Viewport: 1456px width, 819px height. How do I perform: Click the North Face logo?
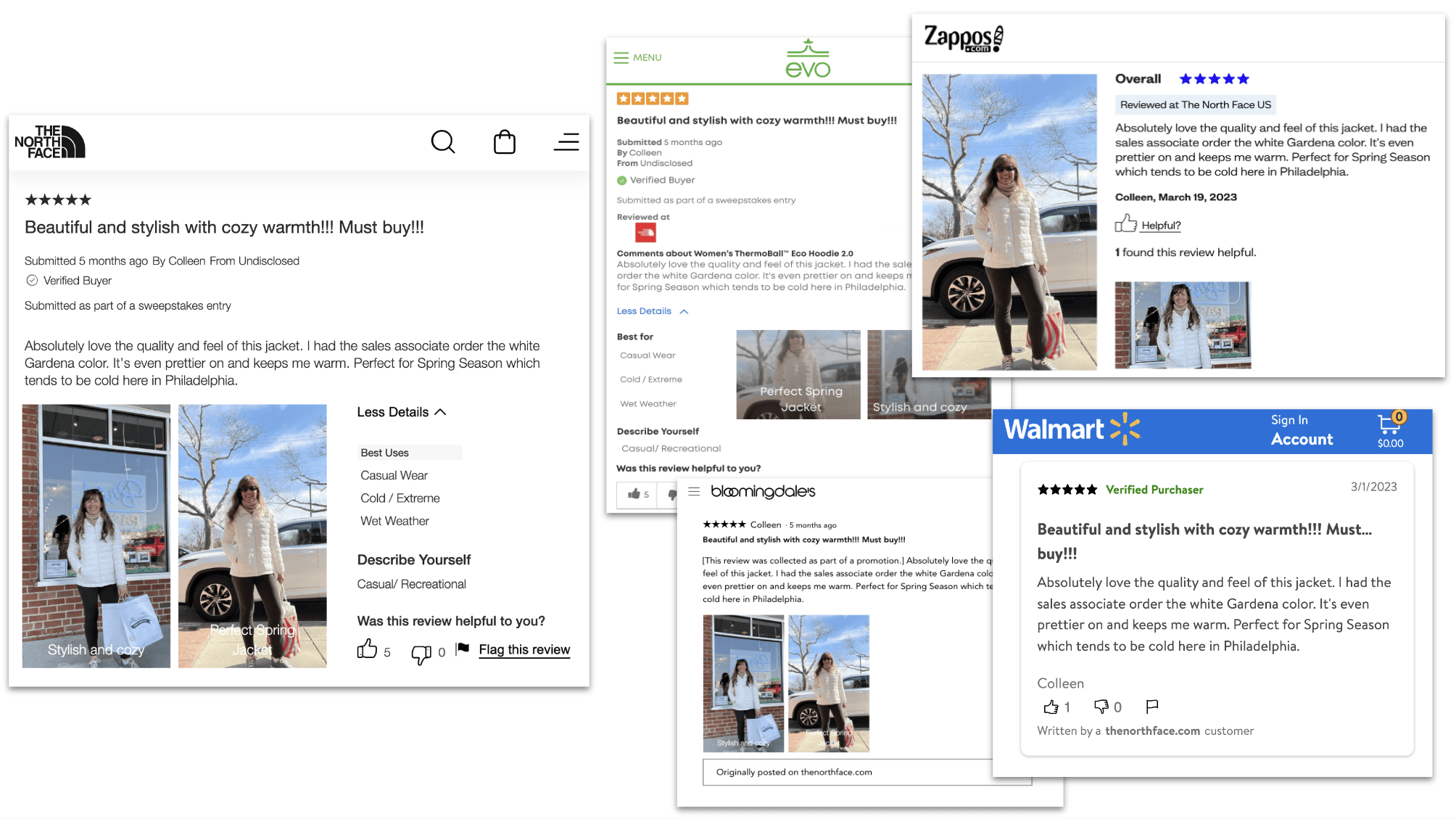click(x=49, y=142)
